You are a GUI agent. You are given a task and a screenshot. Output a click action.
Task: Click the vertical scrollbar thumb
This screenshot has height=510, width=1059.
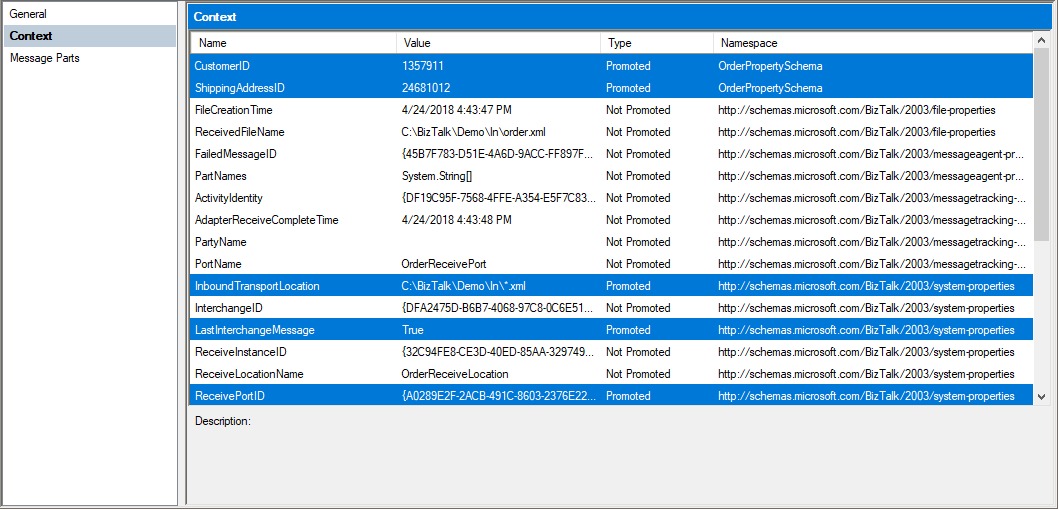[x=1041, y=145]
